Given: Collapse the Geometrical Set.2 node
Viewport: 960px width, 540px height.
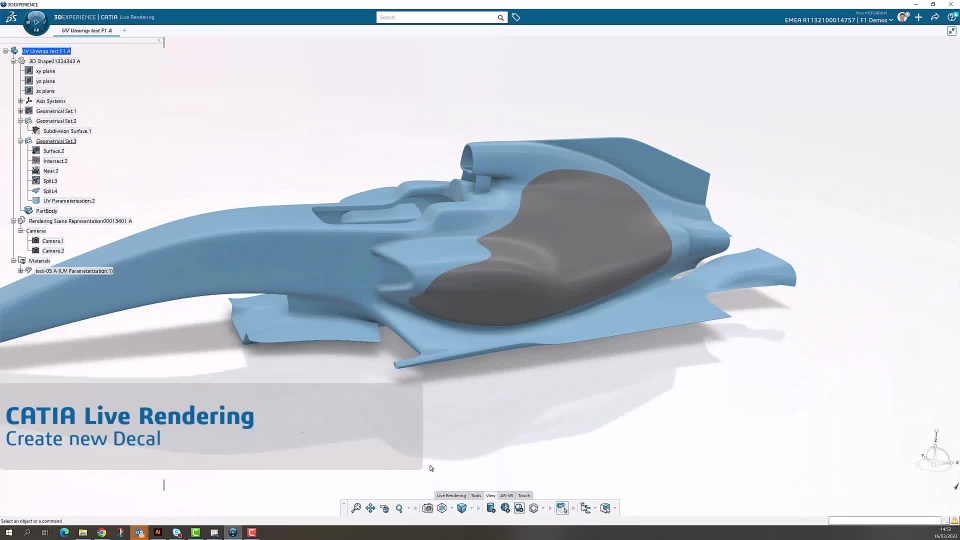Looking at the screenshot, I should click(21, 121).
